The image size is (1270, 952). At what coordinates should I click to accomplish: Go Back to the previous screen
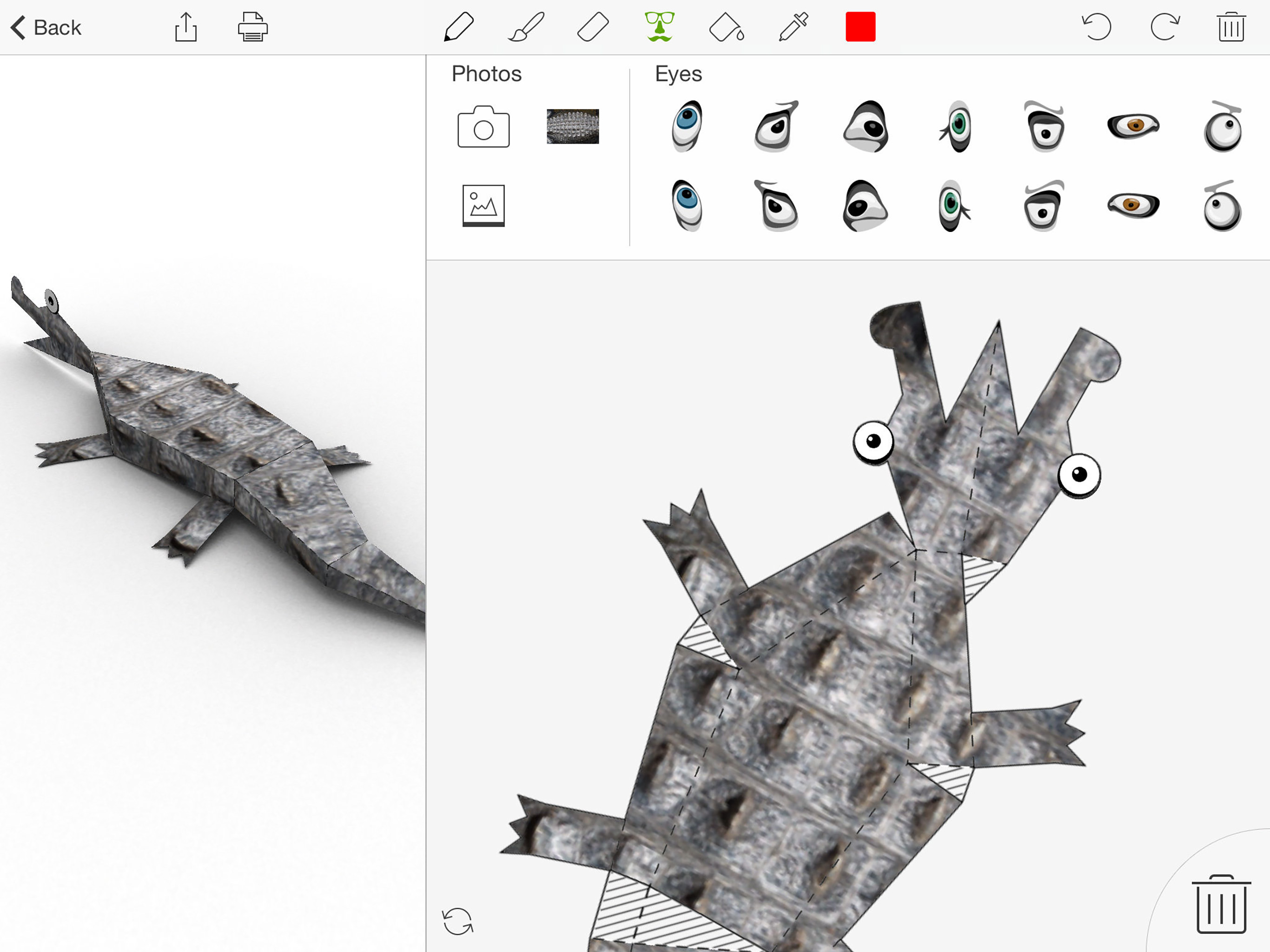point(46,27)
